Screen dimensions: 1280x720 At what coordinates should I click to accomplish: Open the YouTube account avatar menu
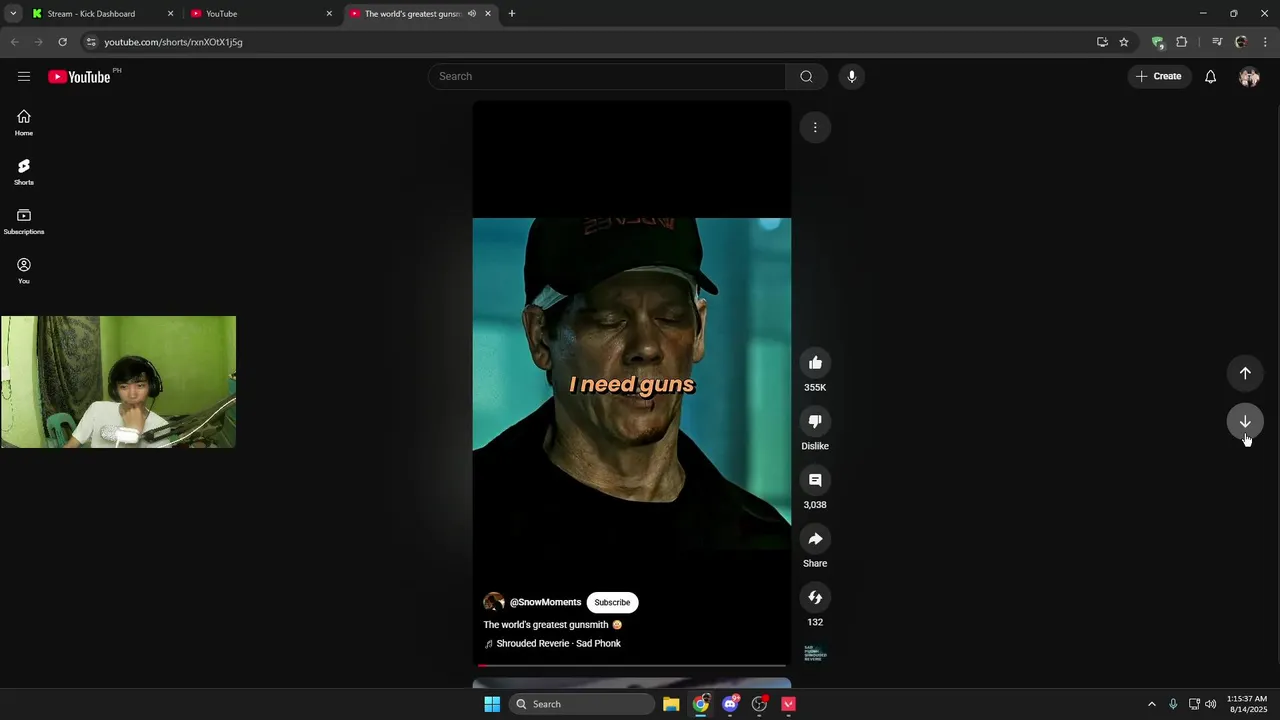pos(1249,76)
